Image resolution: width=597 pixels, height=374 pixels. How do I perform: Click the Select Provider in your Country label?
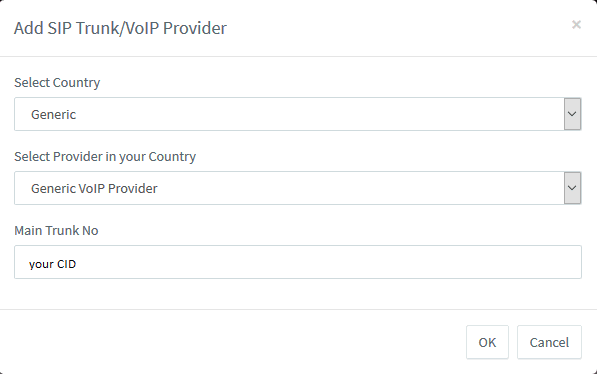point(105,157)
